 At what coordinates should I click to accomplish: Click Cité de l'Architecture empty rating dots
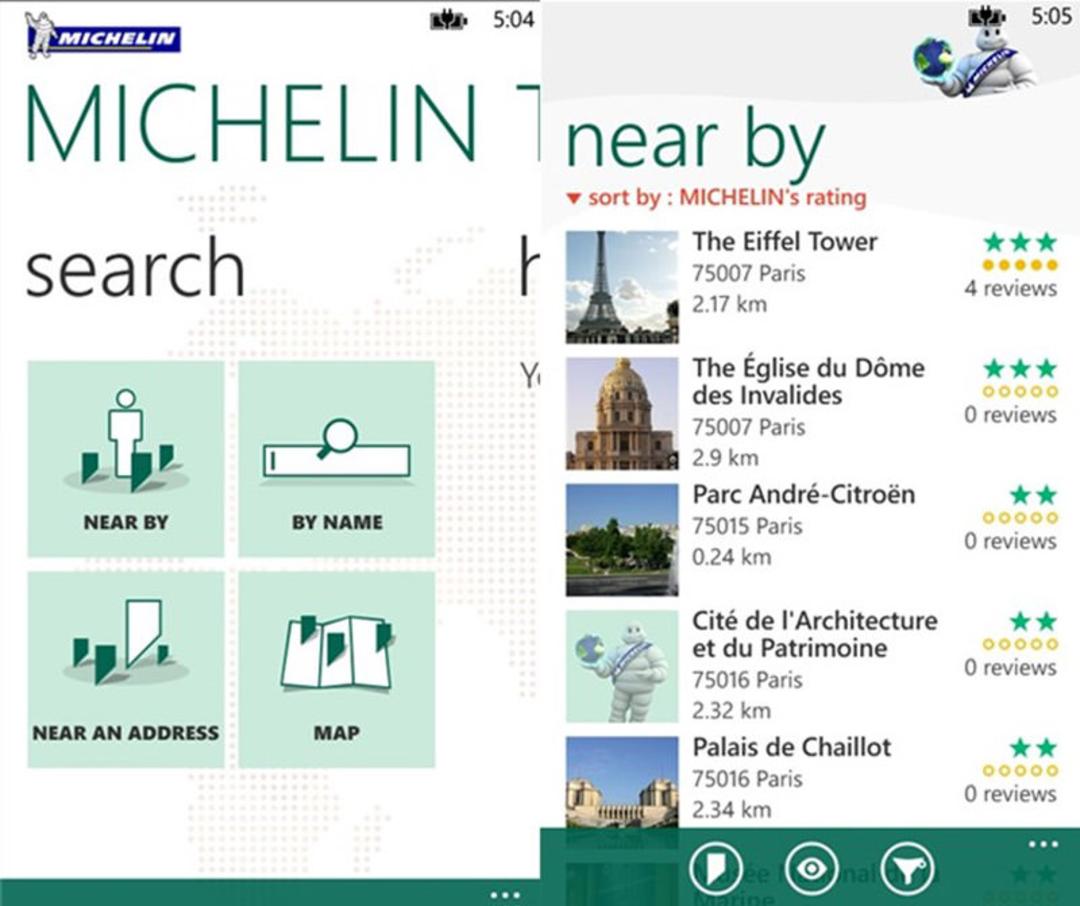1020,644
